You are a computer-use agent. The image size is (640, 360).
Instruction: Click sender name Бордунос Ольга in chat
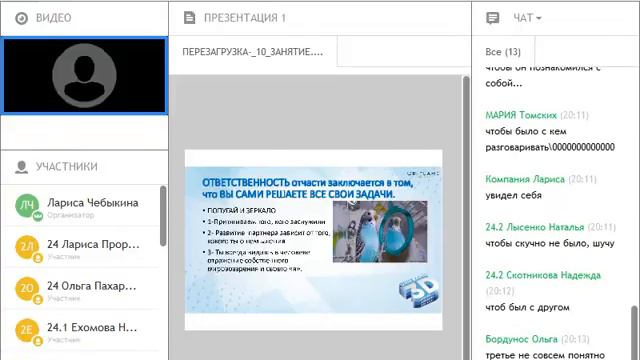521,339
